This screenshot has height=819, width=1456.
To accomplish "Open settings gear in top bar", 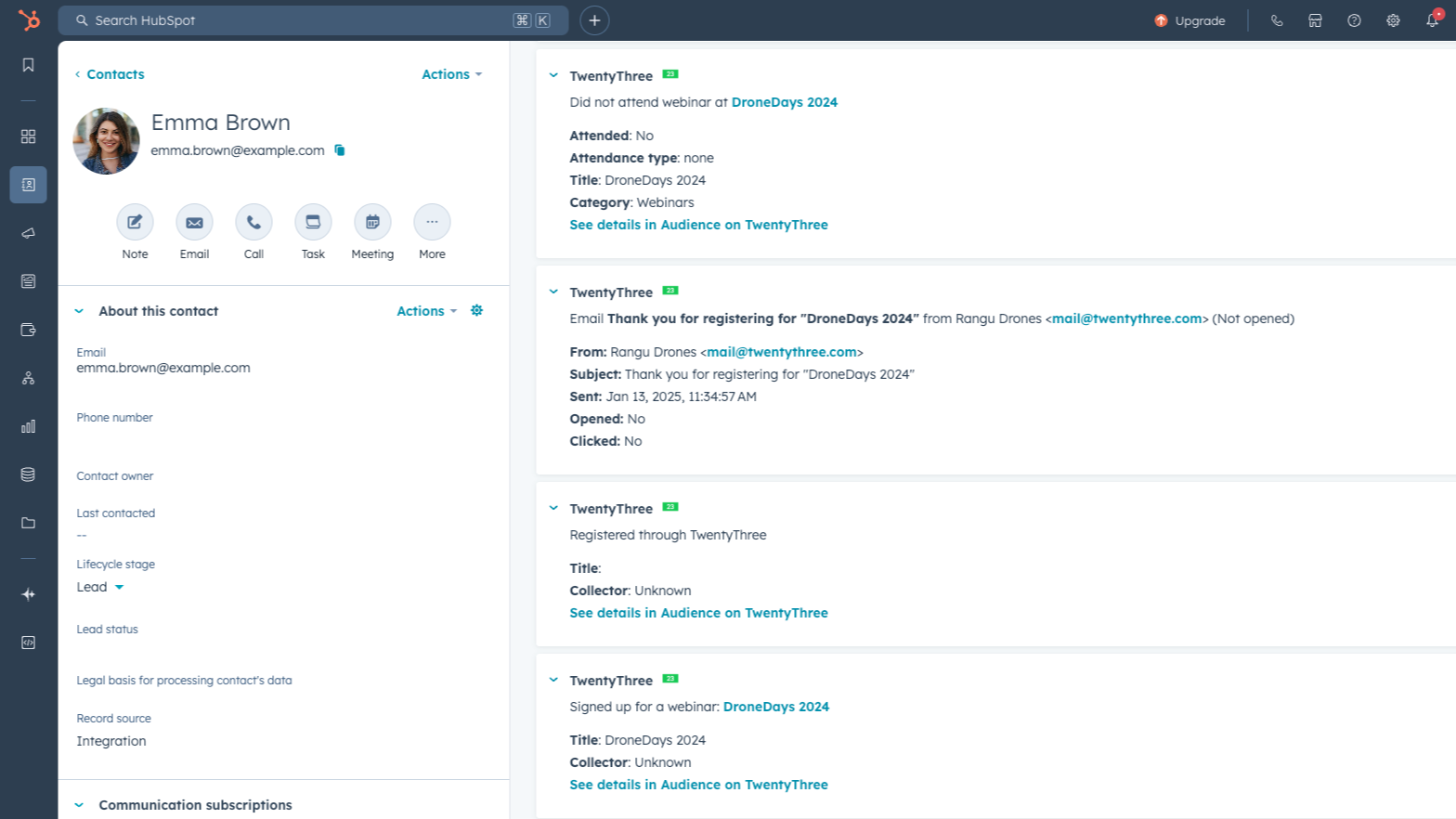I will pos(1393,20).
